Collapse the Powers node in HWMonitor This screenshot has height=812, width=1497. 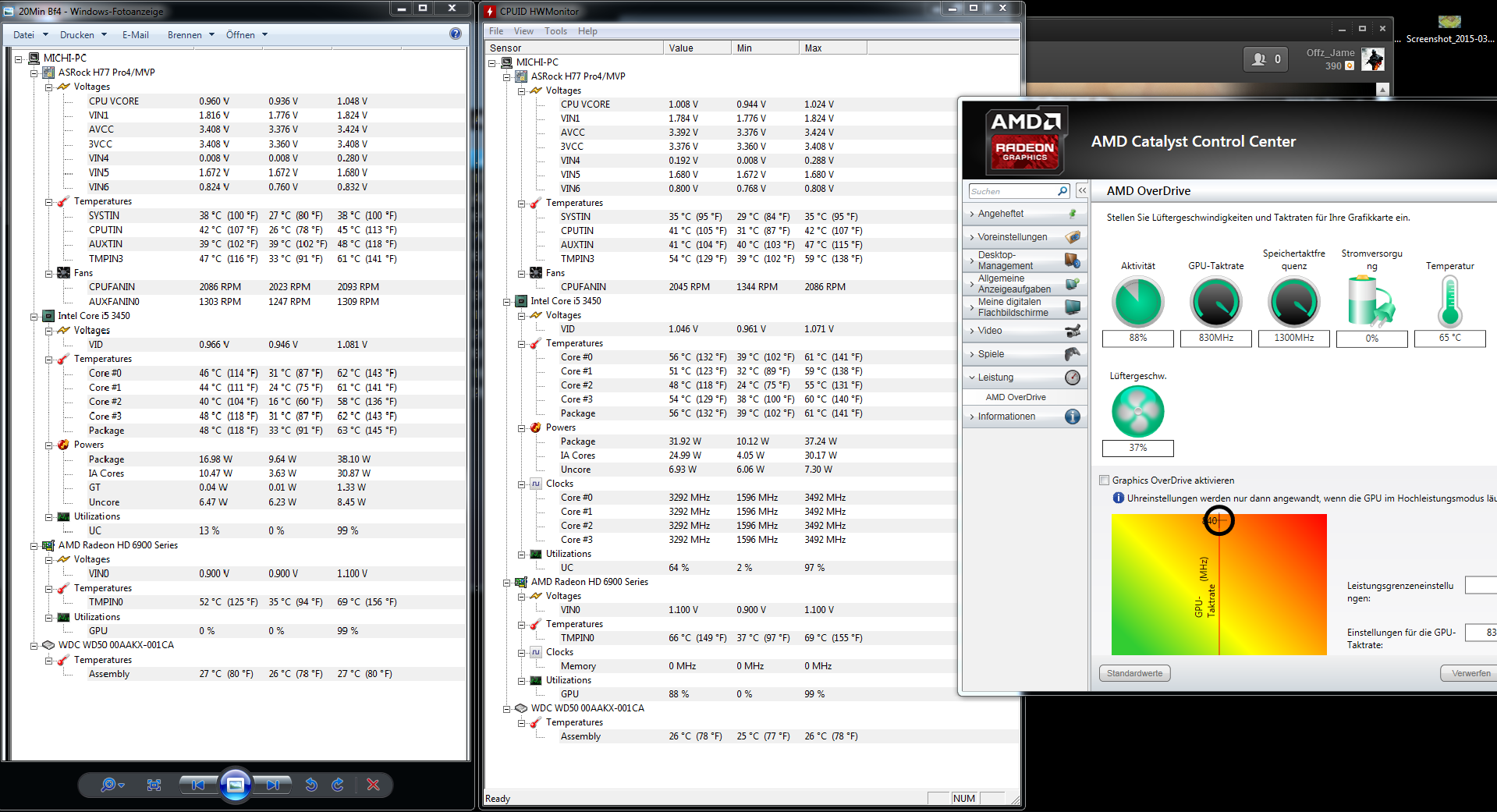coord(522,427)
